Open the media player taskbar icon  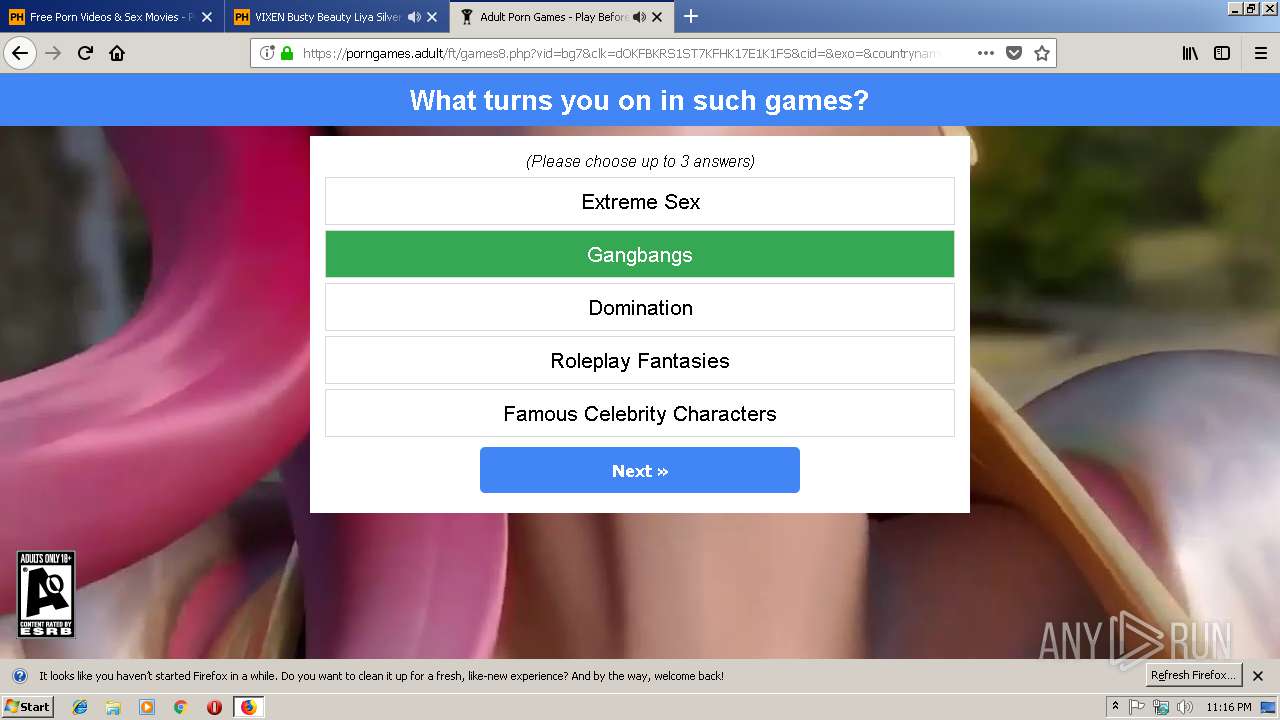tap(147, 707)
